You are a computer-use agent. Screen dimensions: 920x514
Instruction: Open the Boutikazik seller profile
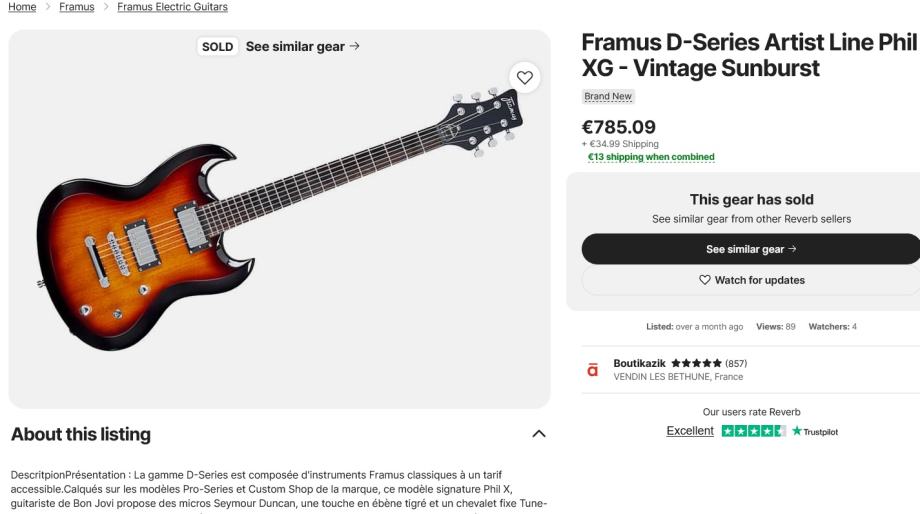point(639,363)
